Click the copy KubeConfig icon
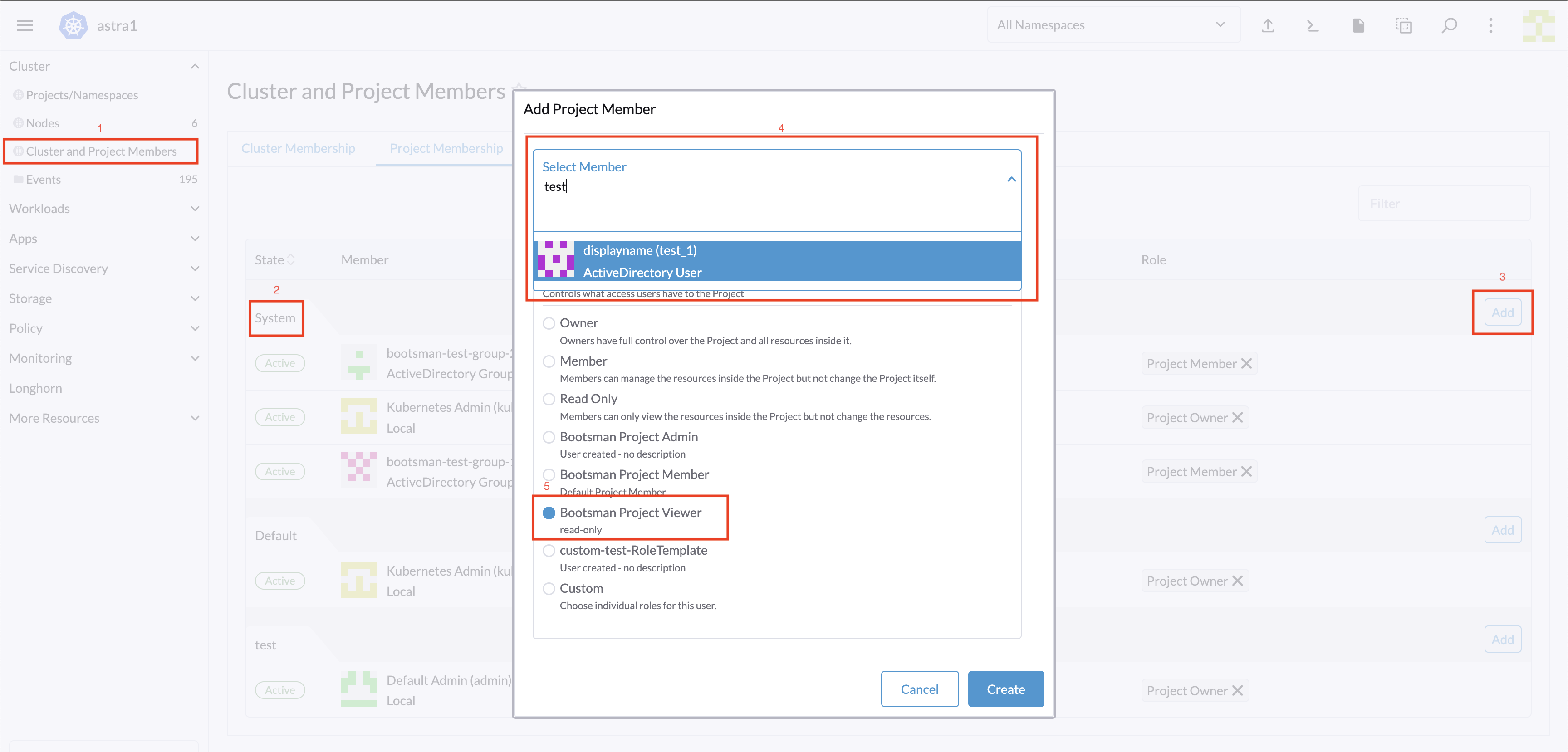Image resolution: width=1568 pixels, height=752 pixels. [1404, 25]
